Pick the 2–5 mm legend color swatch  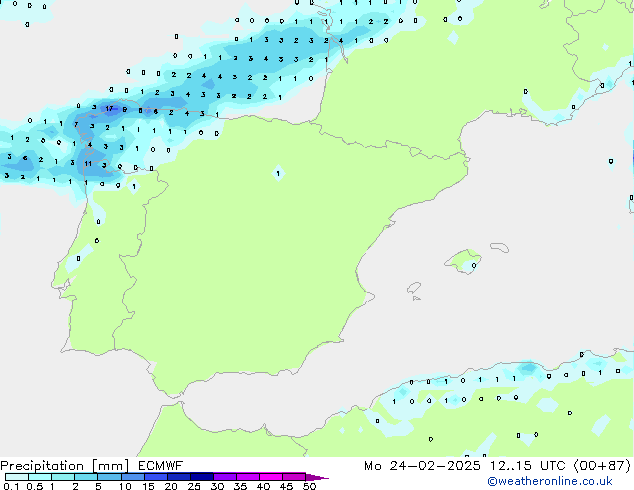[86, 477]
